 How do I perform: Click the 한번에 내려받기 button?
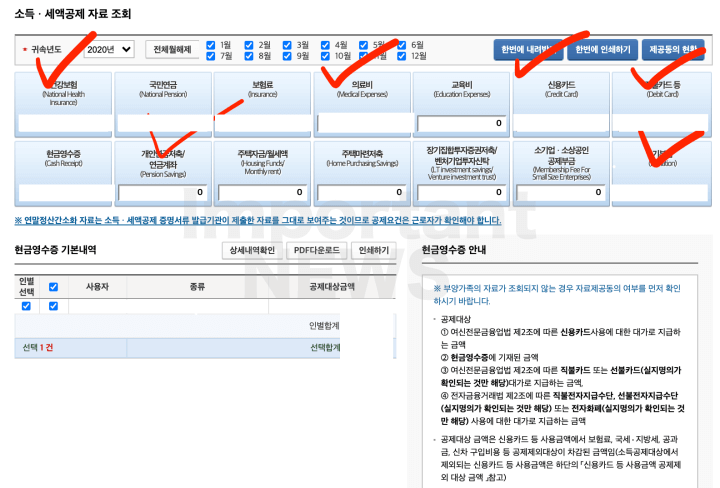529,50
